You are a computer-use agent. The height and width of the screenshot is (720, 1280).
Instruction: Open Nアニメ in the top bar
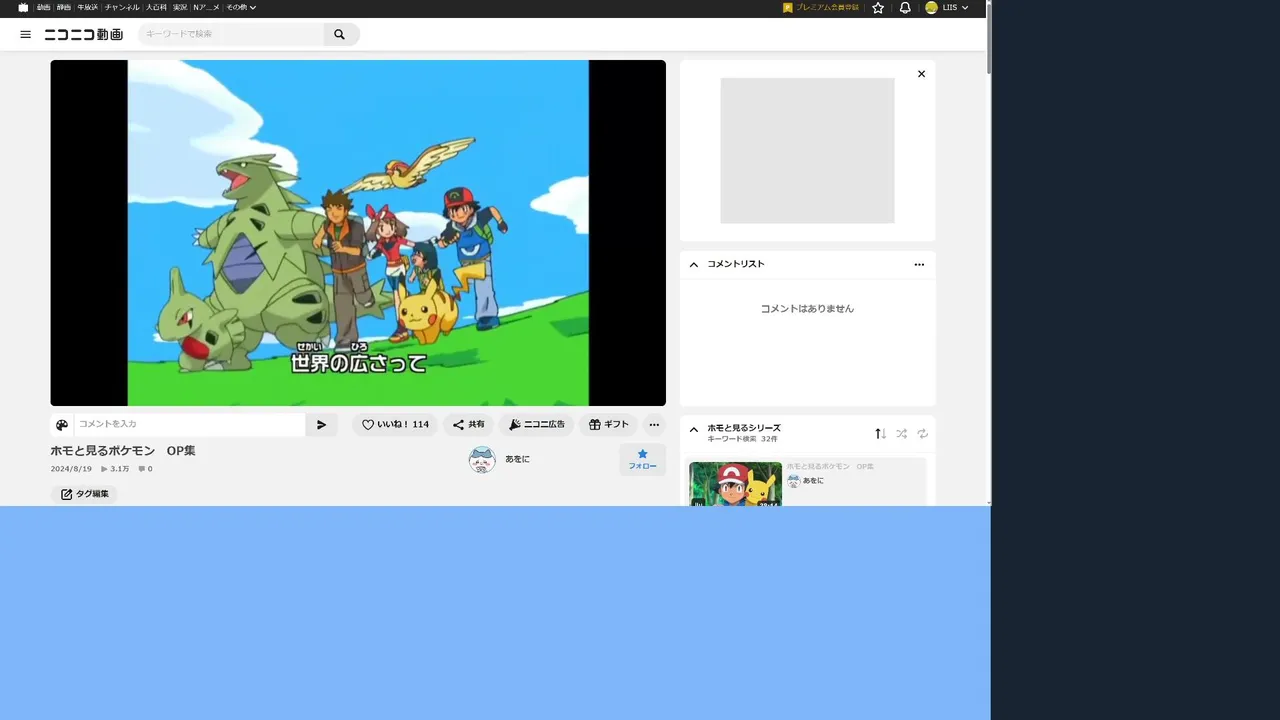point(206,7)
